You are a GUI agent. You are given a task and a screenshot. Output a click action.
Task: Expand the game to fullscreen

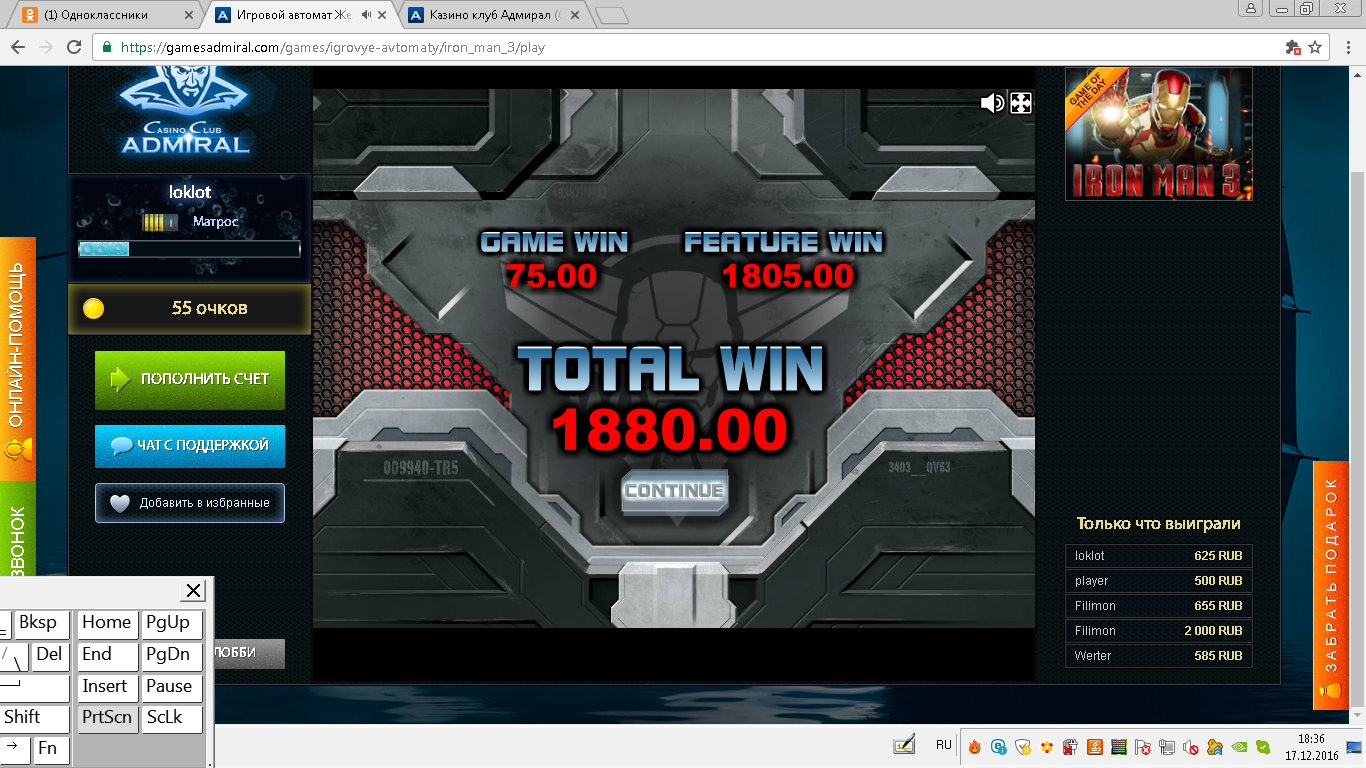1021,103
